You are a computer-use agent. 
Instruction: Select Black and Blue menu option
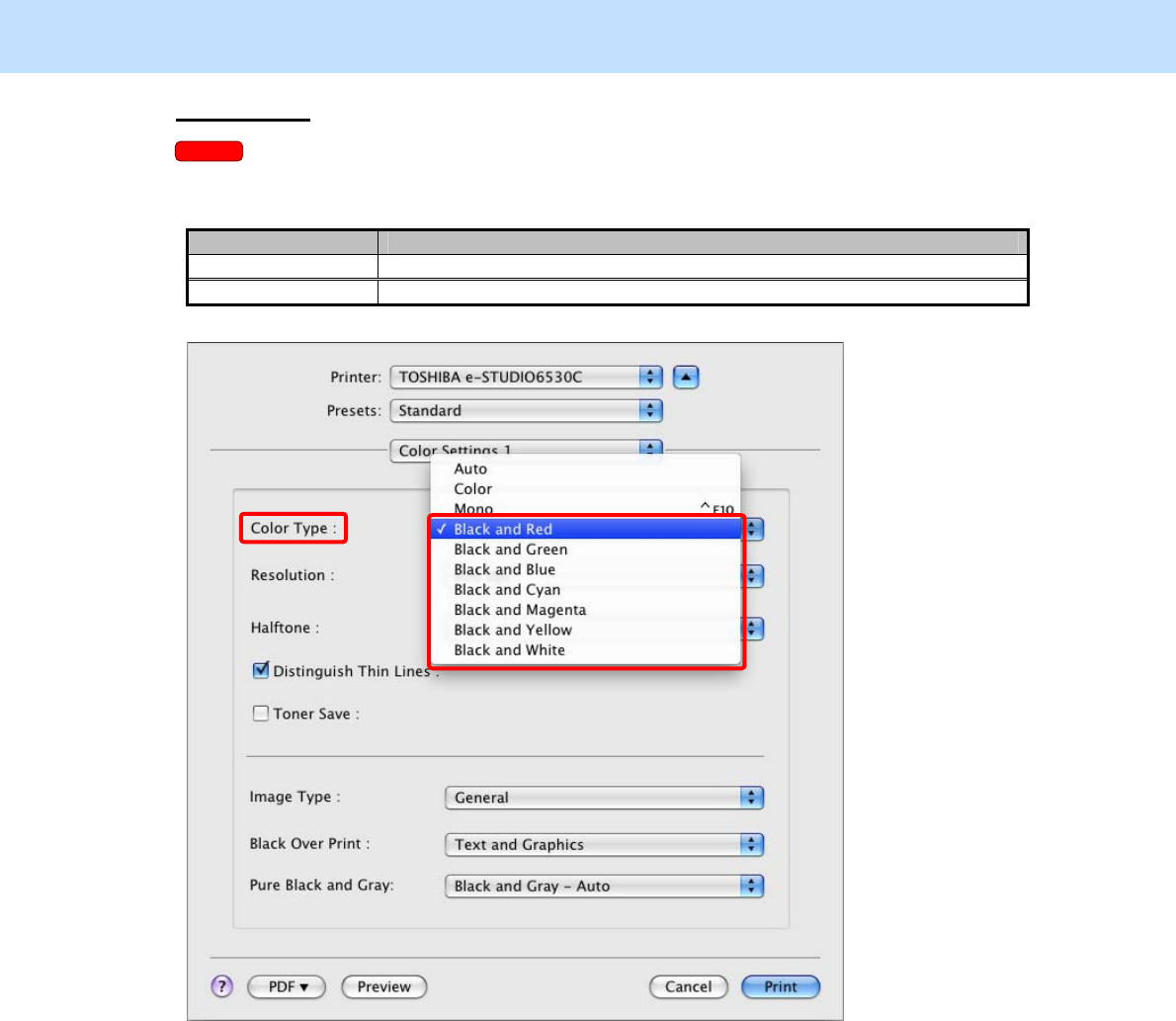click(x=585, y=569)
